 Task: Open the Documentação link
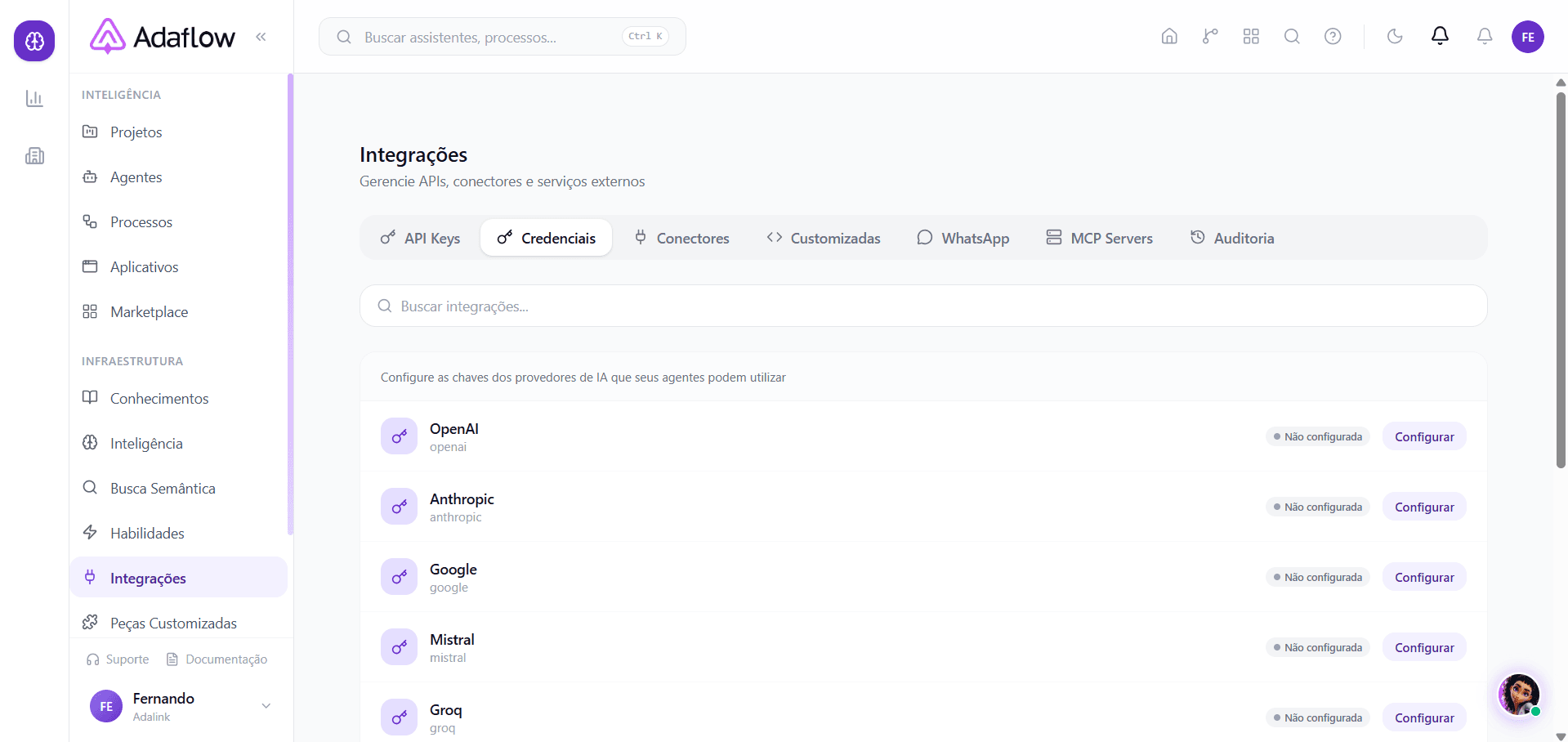217,659
